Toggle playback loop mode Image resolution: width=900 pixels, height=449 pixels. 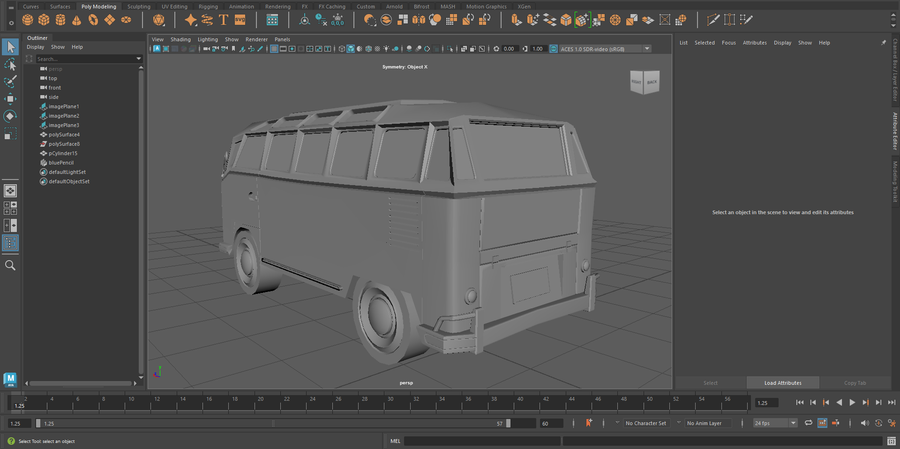[x=809, y=423]
